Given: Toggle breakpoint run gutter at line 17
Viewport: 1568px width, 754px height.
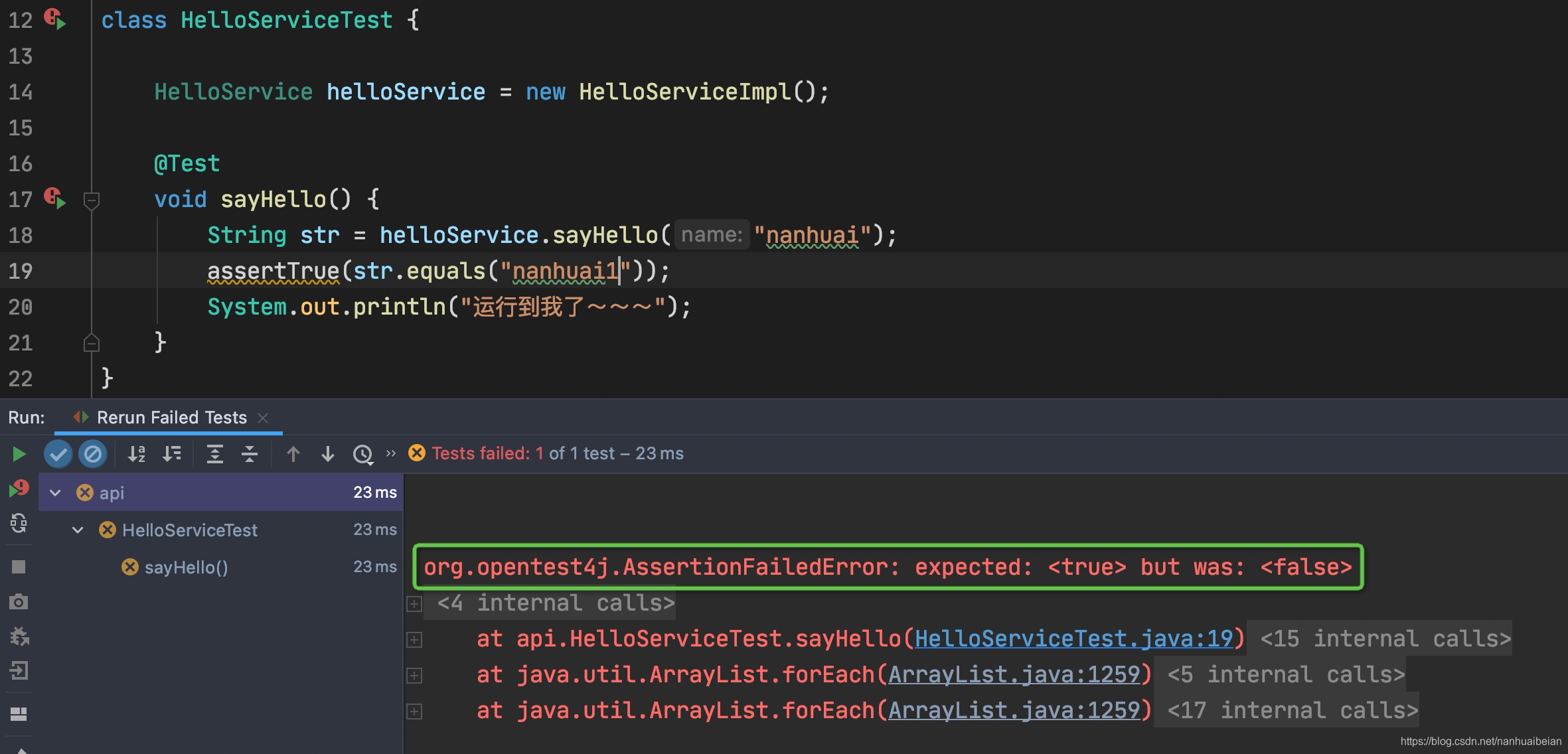Looking at the screenshot, I should click(x=55, y=198).
